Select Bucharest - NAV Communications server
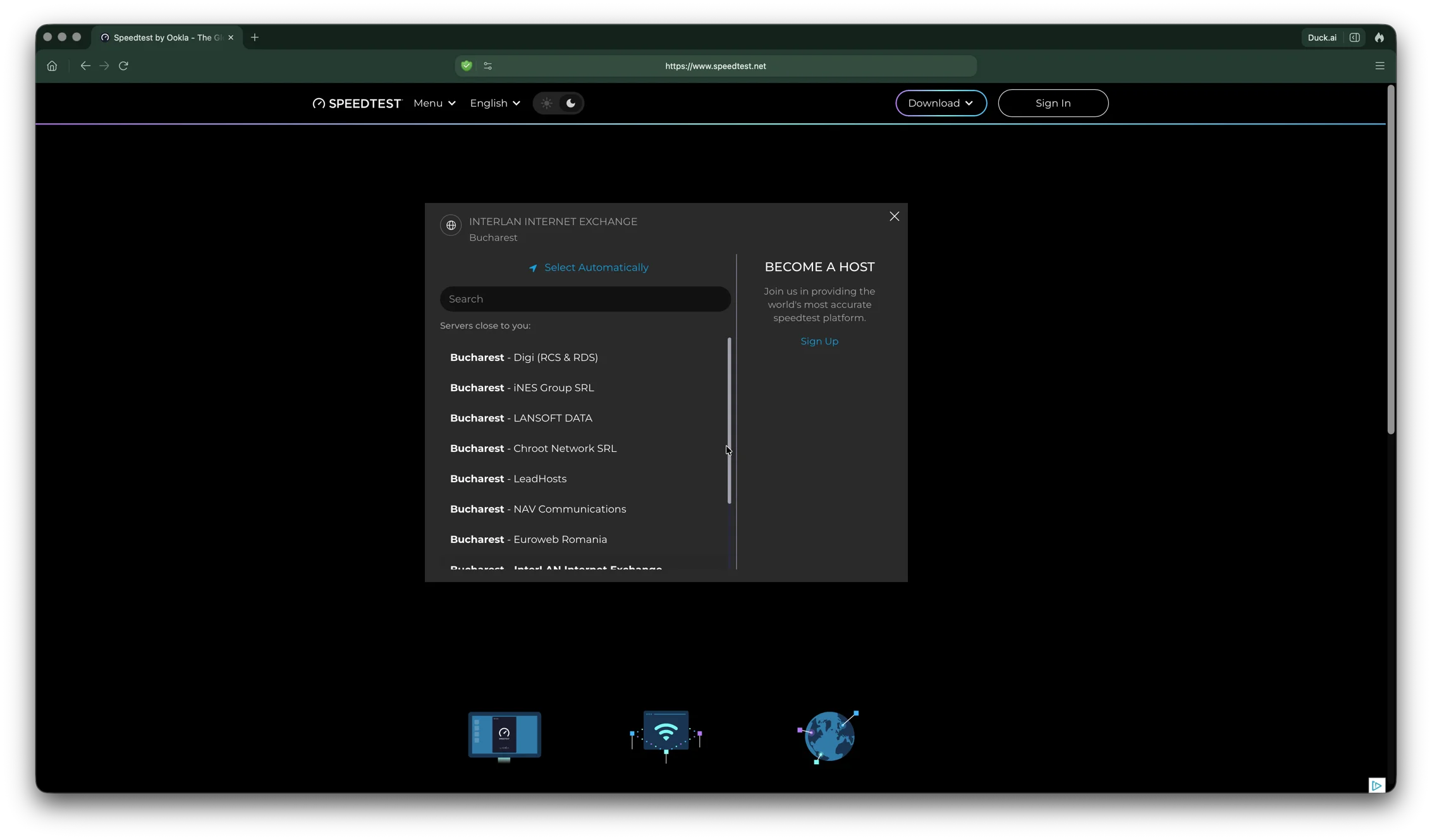The width and height of the screenshot is (1432, 840). tap(583, 509)
